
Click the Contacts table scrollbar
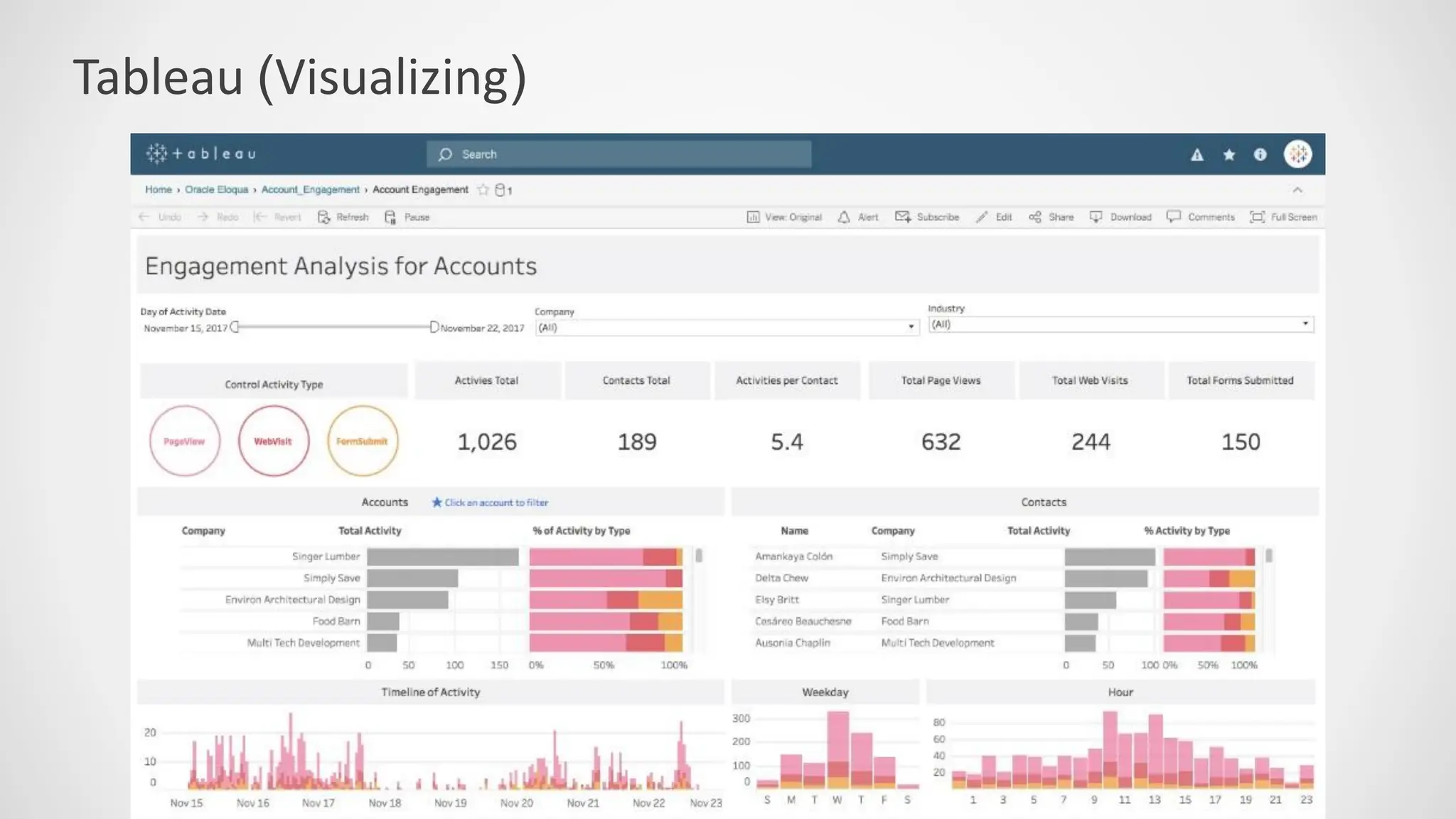(x=1269, y=556)
